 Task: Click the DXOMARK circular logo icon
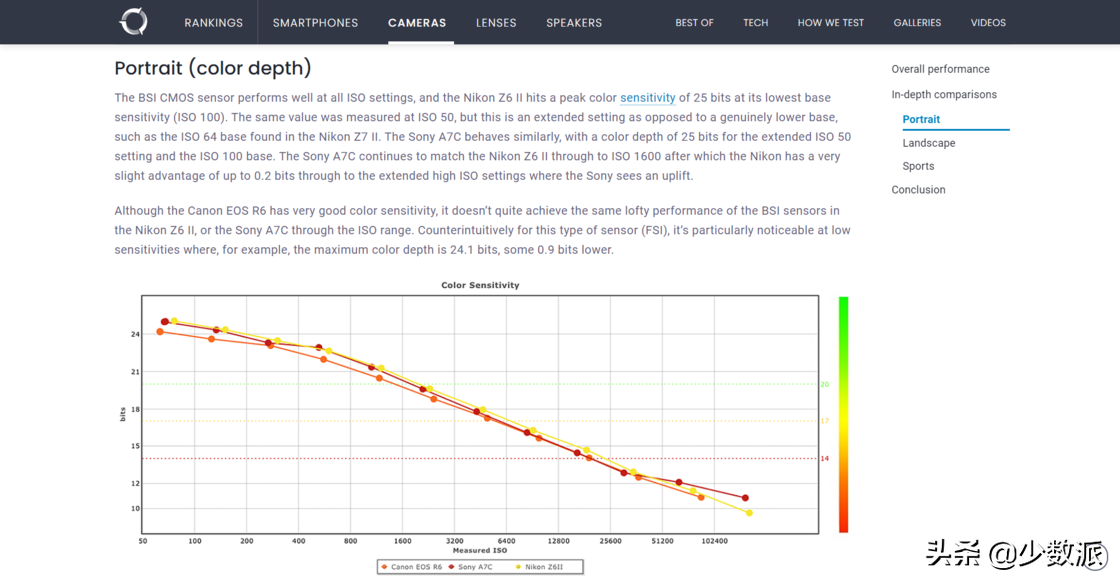[134, 21]
